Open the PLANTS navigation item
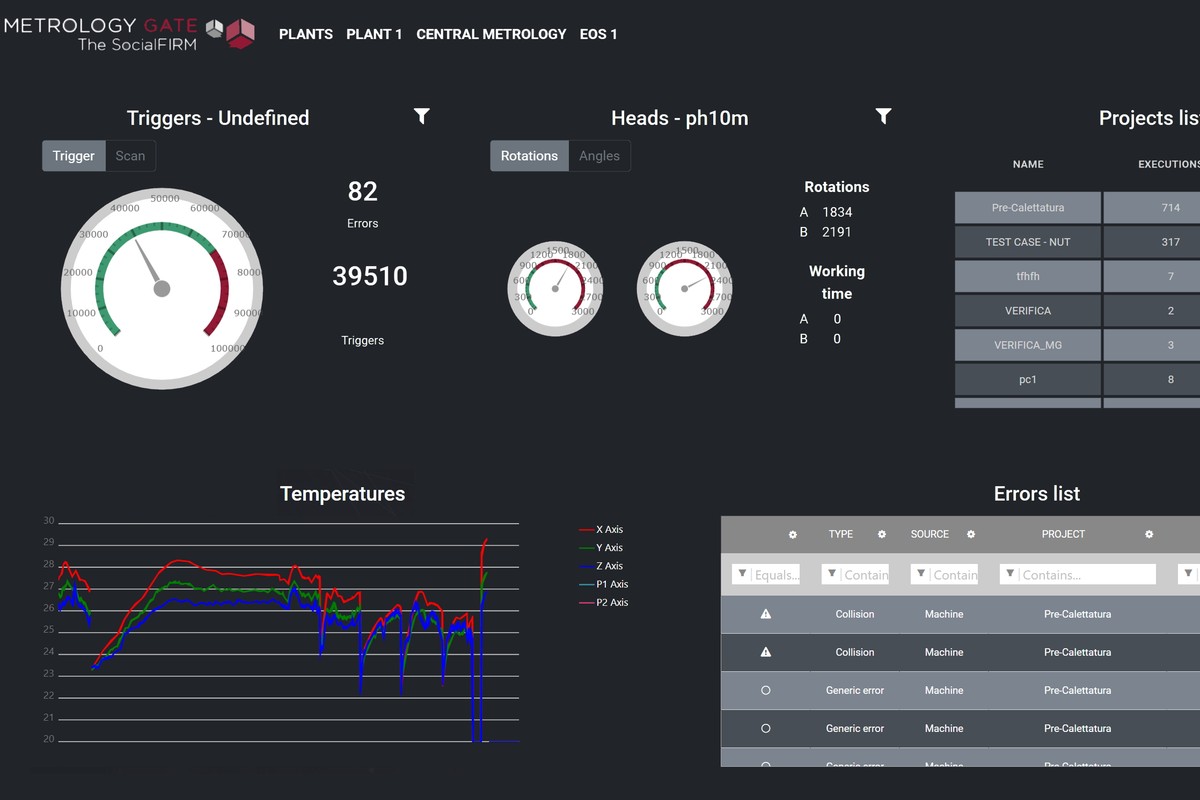 [306, 34]
